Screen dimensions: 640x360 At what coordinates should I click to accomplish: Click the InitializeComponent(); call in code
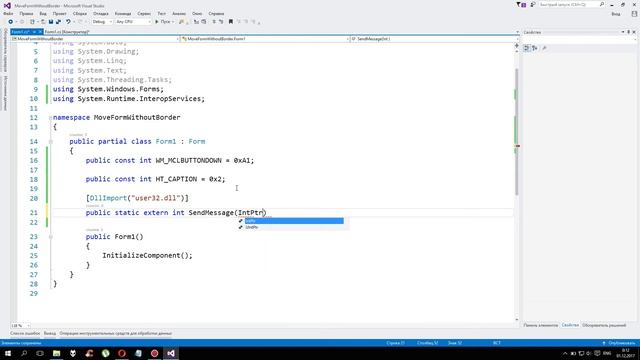pyautogui.click(x=147, y=256)
